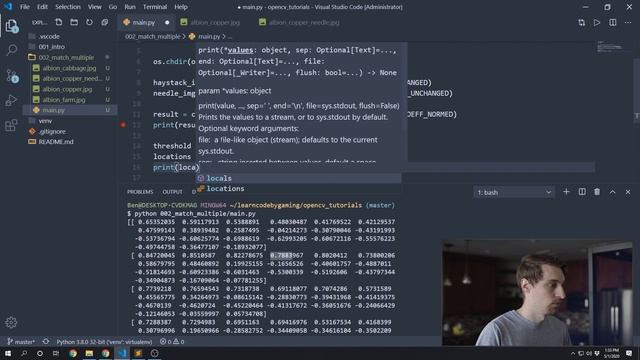The image size is (640, 360).
Task: Run Python file with play icon
Action: (x=597, y=22)
